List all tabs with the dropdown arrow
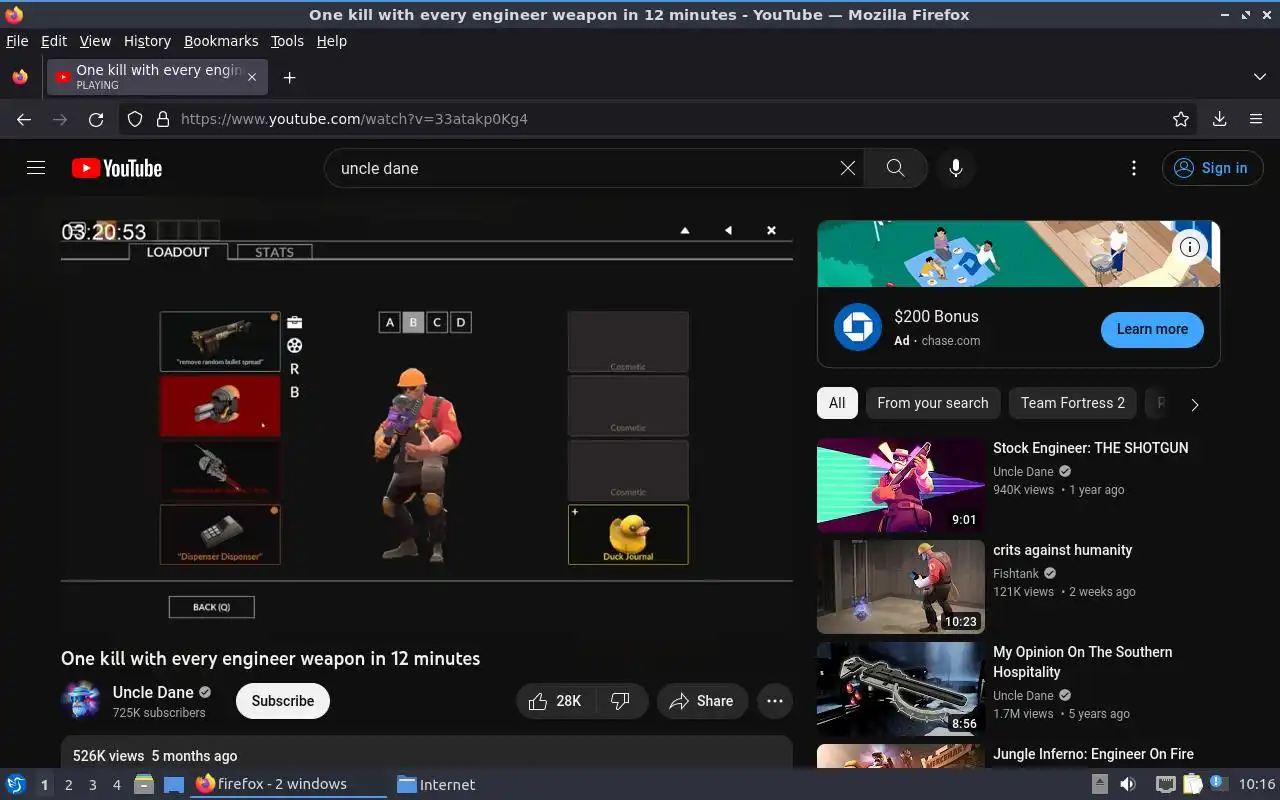Viewport: 1280px width, 800px height. [1260, 77]
